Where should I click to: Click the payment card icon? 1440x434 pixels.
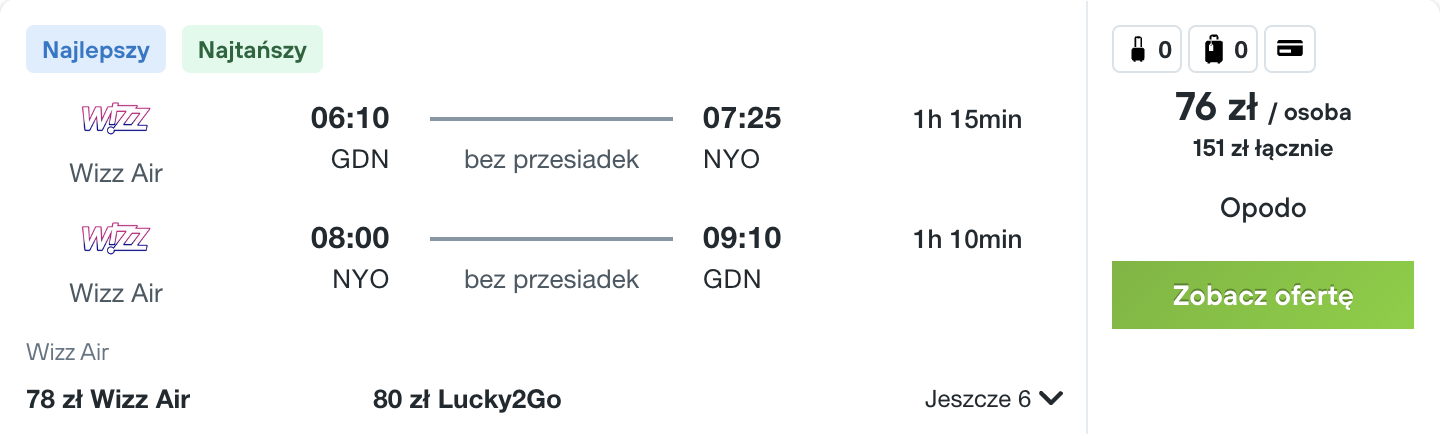pos(1290,49)
